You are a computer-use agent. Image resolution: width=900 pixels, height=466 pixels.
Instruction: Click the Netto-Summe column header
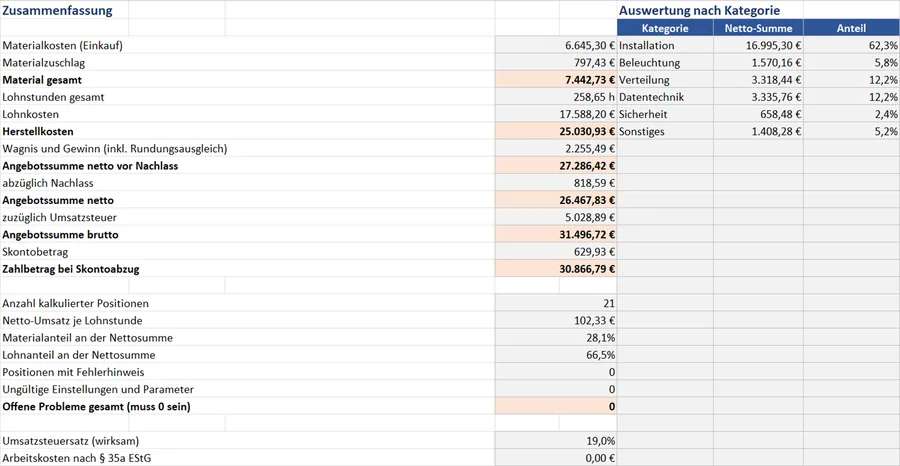coord(758,28)
